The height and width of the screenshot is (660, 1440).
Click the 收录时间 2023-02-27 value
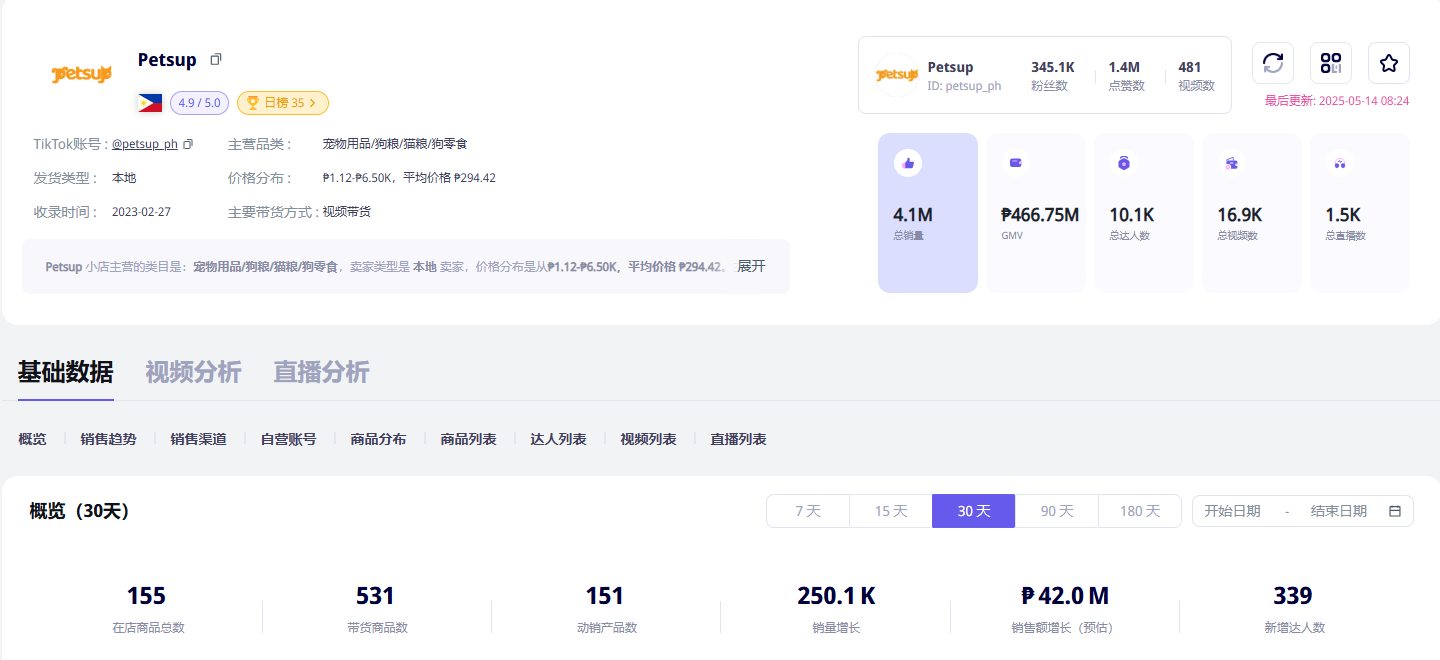(141, 212)
